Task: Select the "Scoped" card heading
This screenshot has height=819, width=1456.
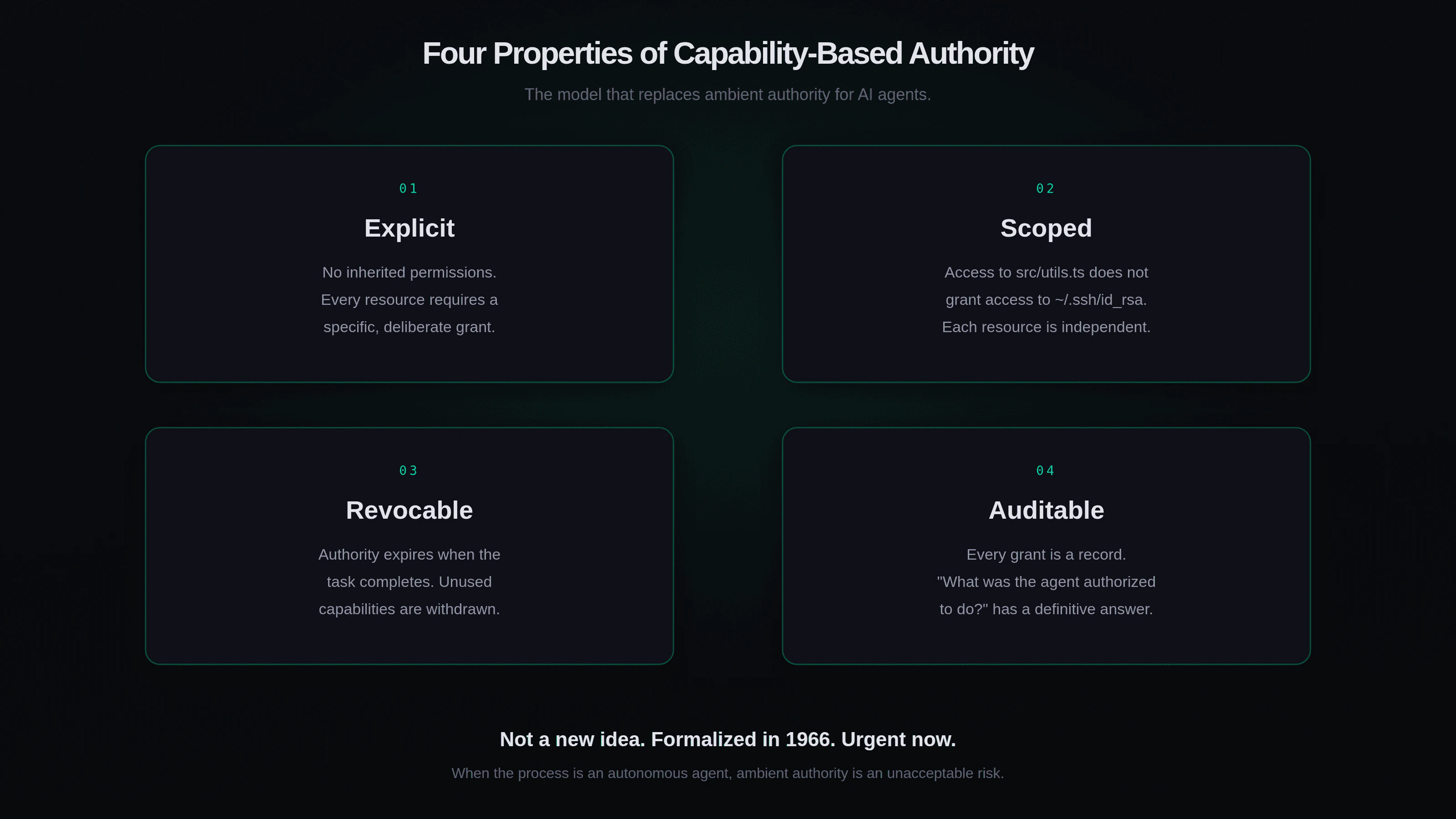Action: pos(1046,228)
